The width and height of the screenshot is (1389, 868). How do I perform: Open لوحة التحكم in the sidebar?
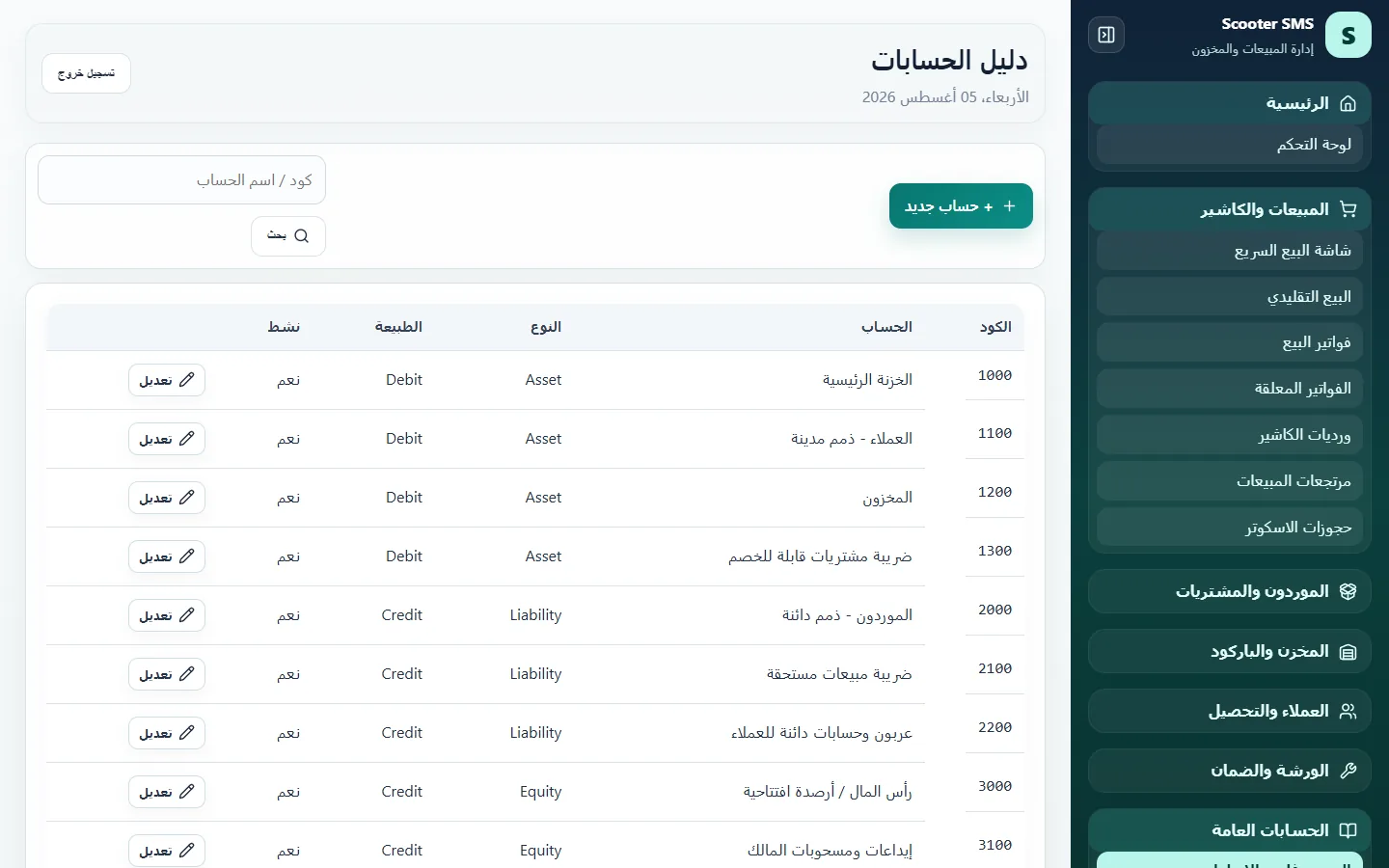pos(1230,145)
